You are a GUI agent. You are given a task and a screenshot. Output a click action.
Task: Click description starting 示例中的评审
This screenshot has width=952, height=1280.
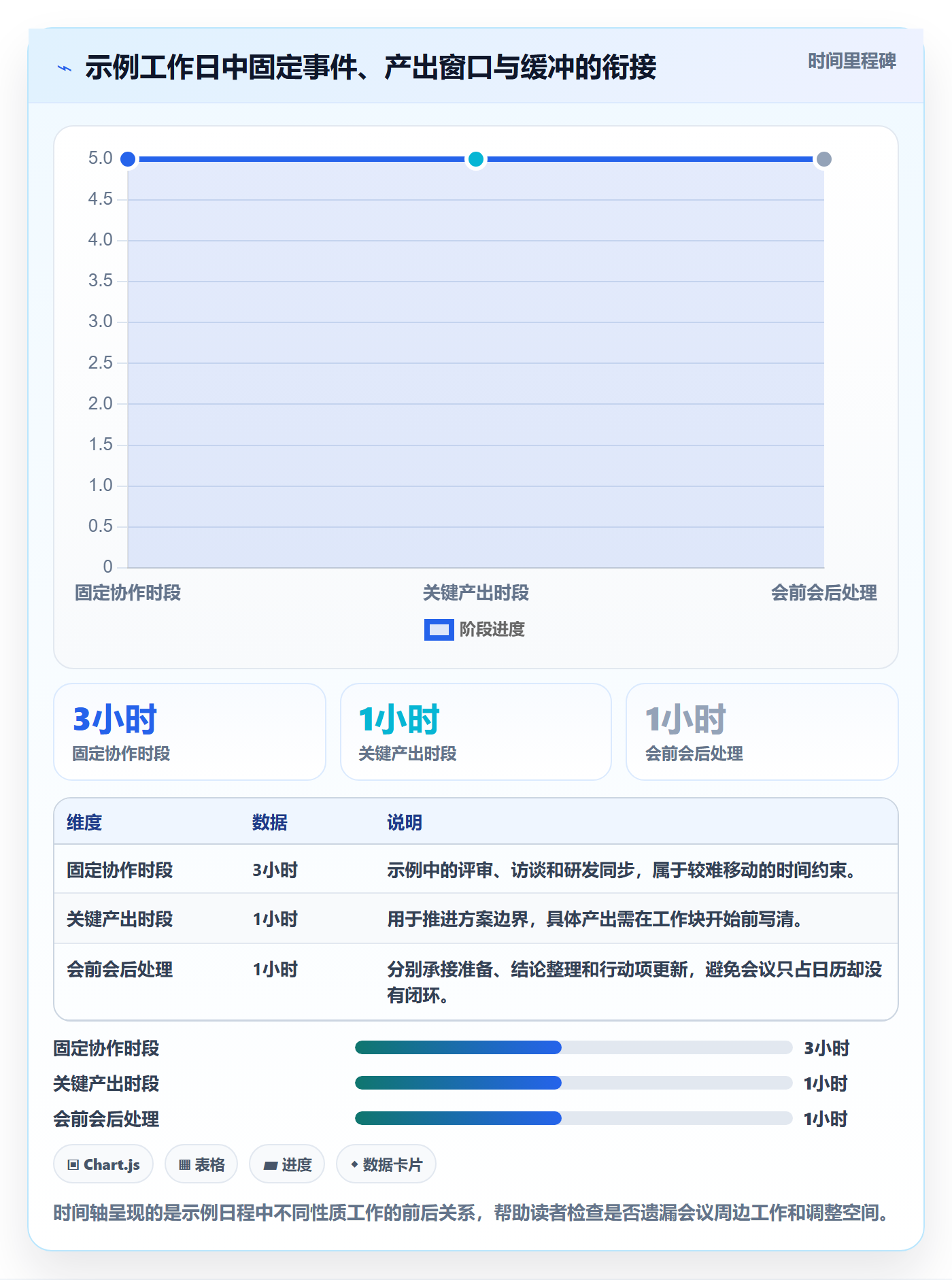pos(623,870)
